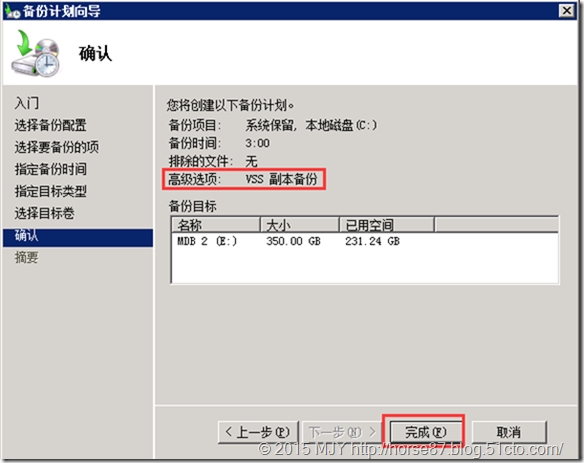
Task: Select the highlighted 确认 step
Action: (x=78, y=238)
